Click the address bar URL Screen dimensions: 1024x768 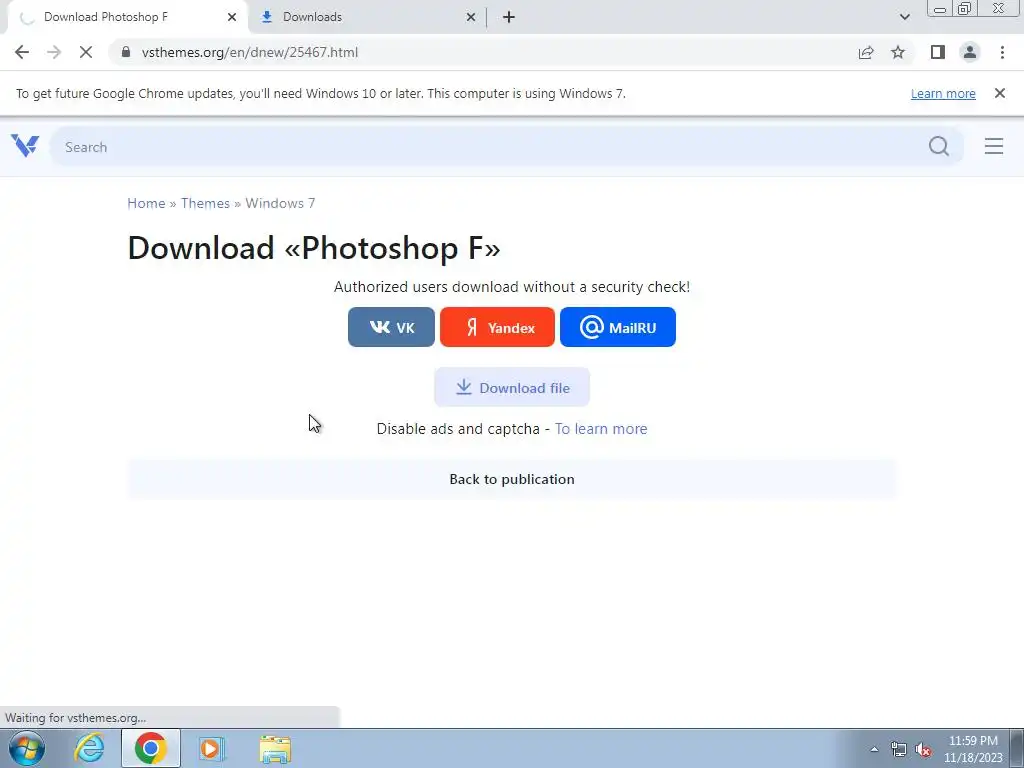pos(250,52)
